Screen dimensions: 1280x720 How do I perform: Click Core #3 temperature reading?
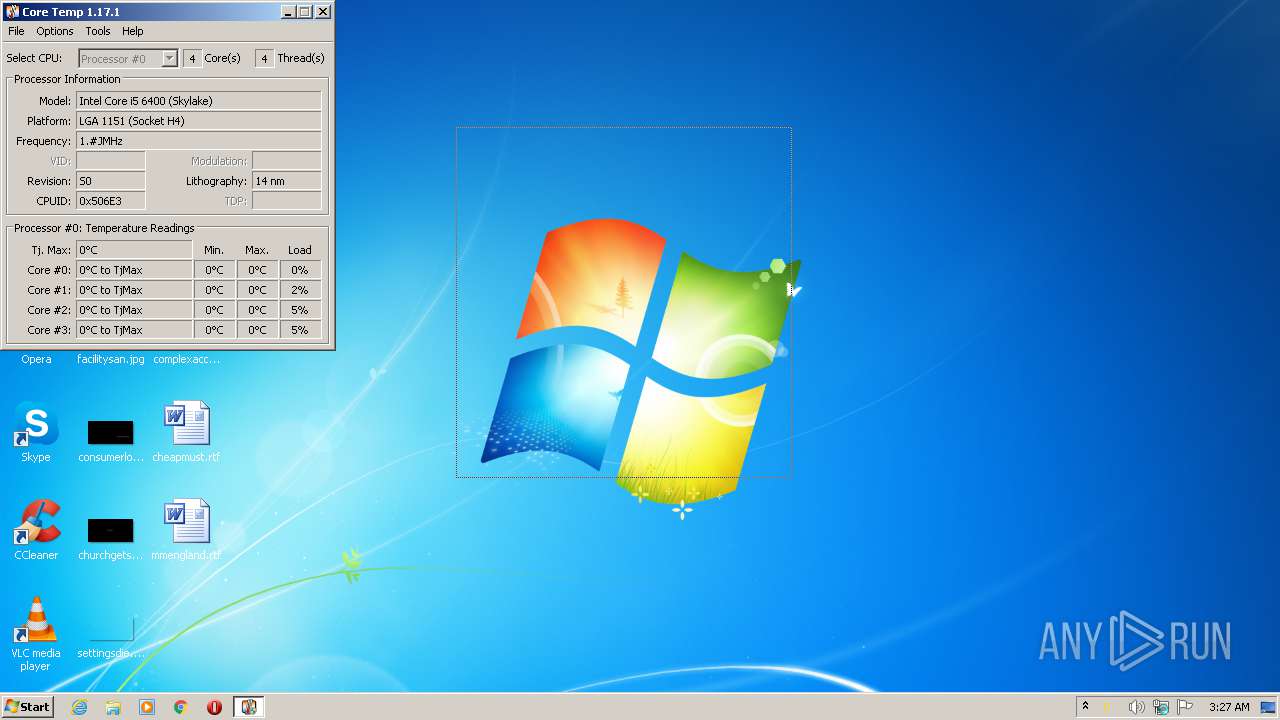point(134,330)
